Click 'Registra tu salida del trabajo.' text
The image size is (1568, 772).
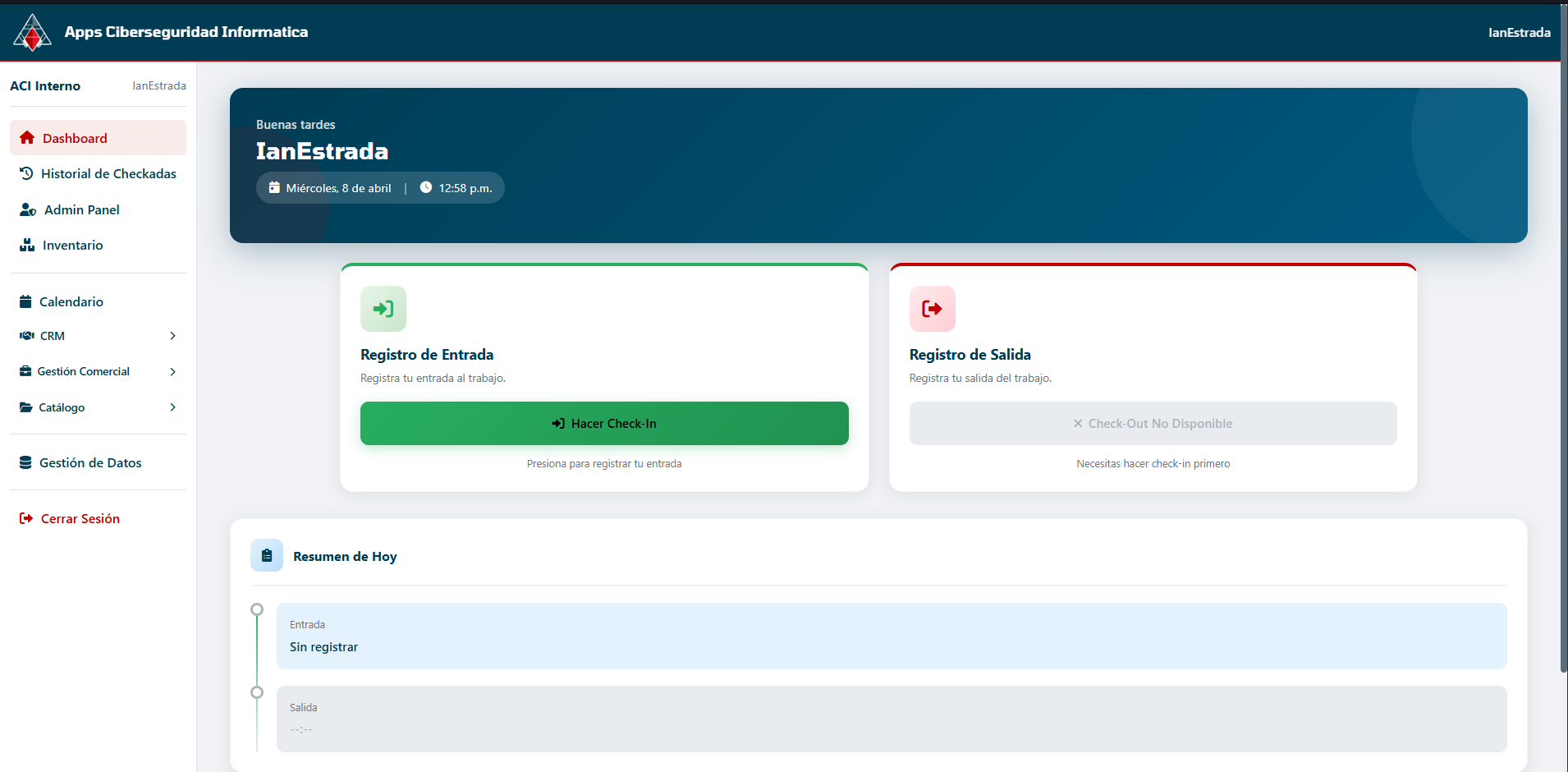980,379
